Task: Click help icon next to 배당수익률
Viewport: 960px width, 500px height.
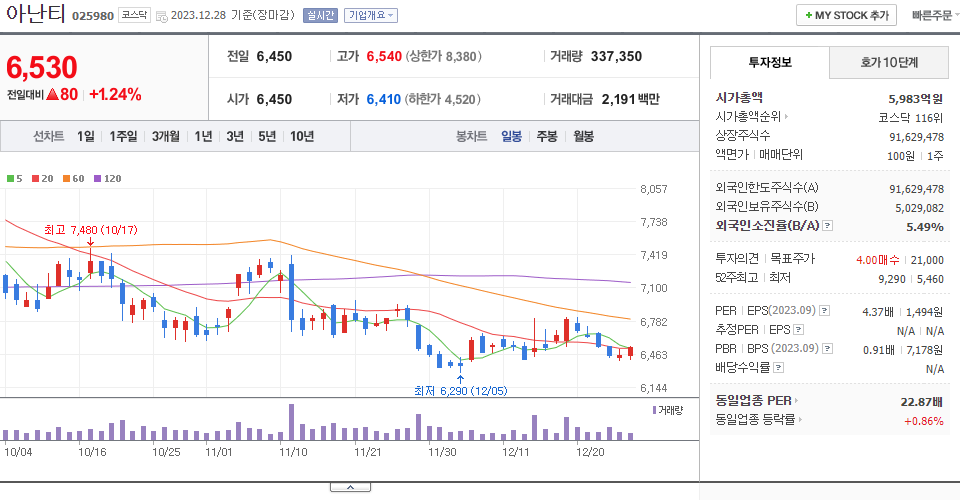Action: [779, 368]
